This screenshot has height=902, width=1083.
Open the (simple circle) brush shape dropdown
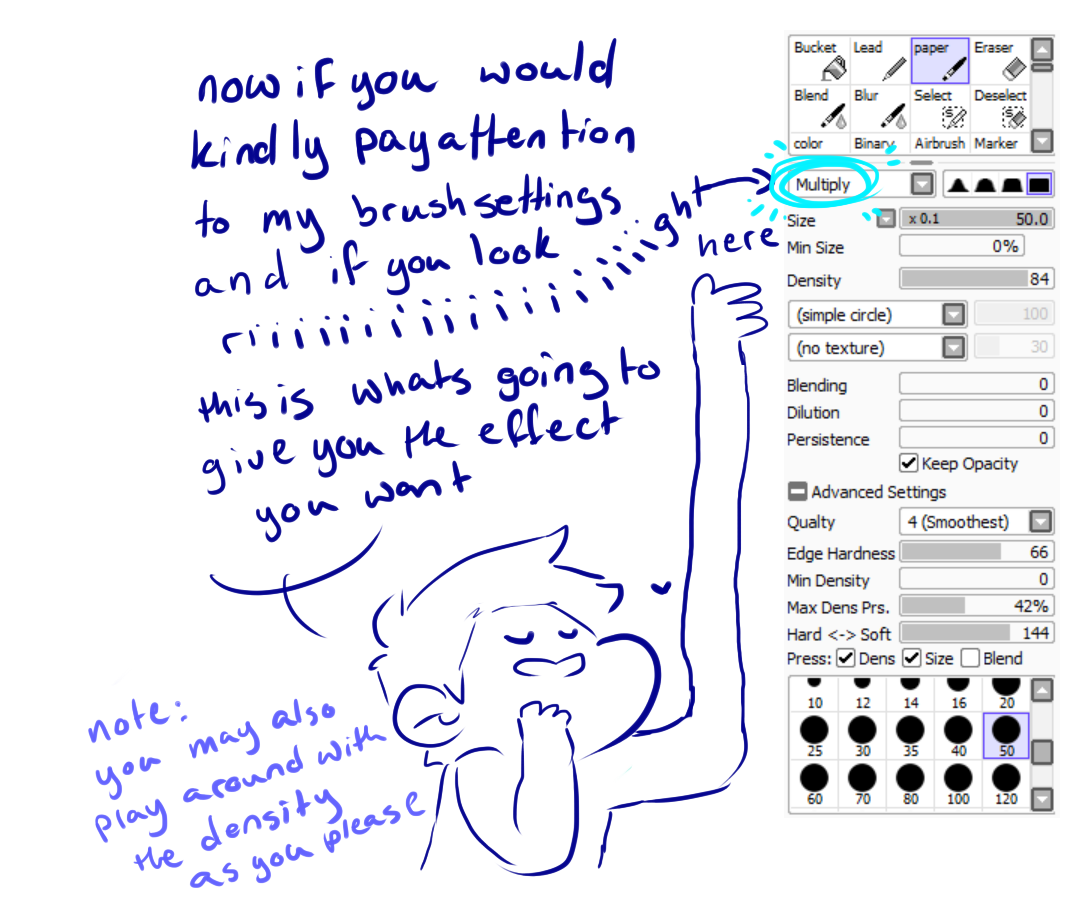[x=954, y=315]
